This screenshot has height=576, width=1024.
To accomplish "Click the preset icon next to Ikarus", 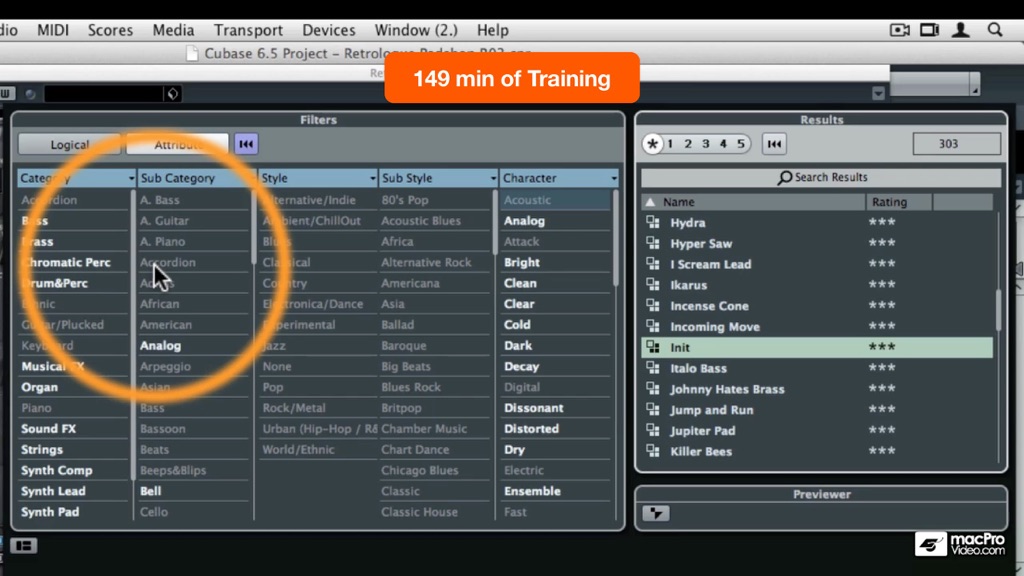I will 652,285.
